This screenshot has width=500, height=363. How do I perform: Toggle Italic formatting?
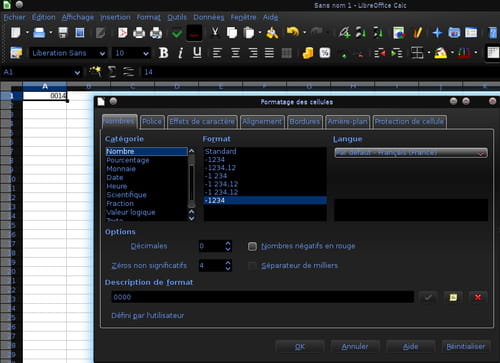coord(180,53)
